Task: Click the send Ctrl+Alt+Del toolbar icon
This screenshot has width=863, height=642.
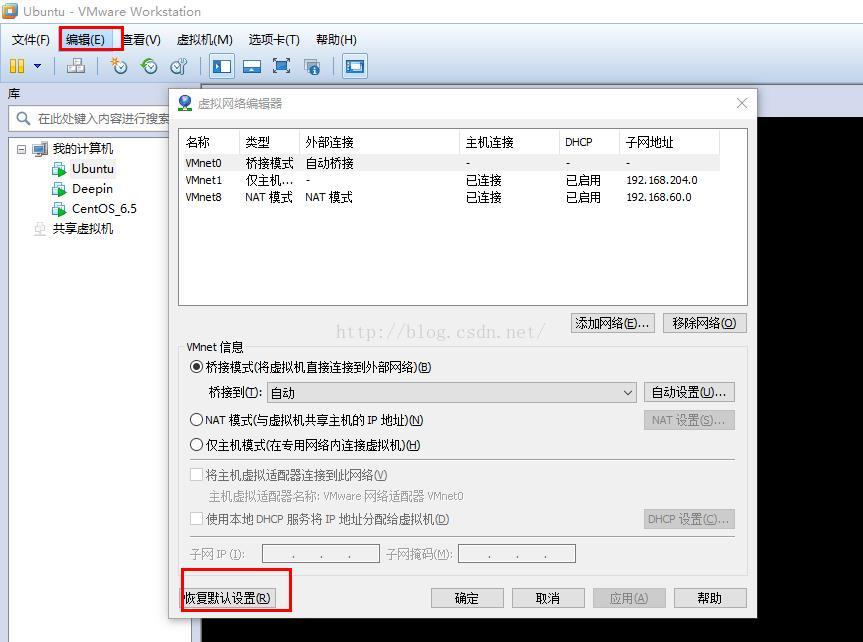Action: [76, 66]
